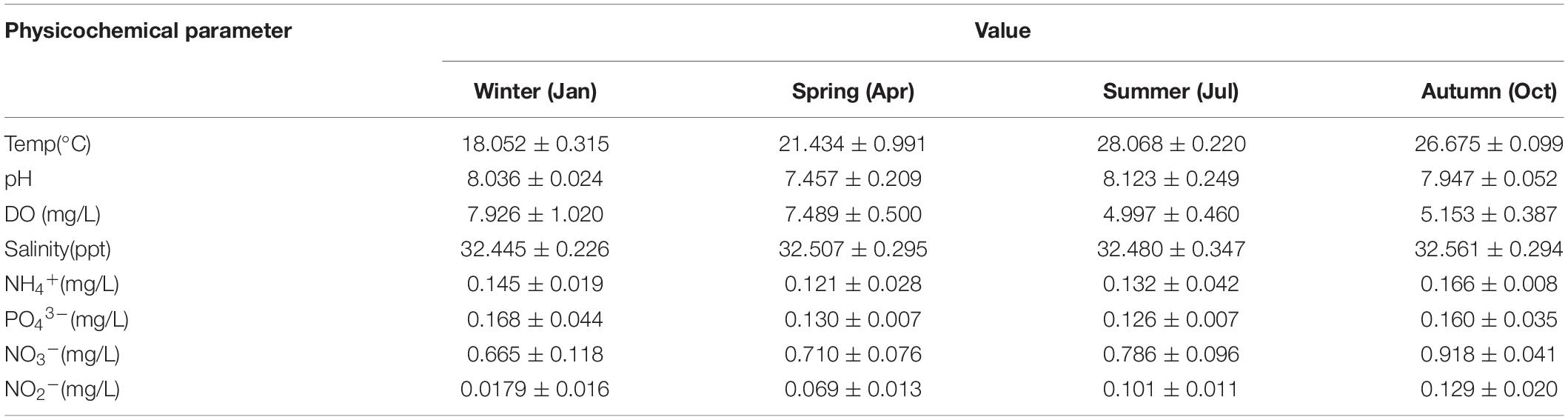Select the PO43−(mg/L) row label
This screenshot has width=1568, height=420.
67,319
